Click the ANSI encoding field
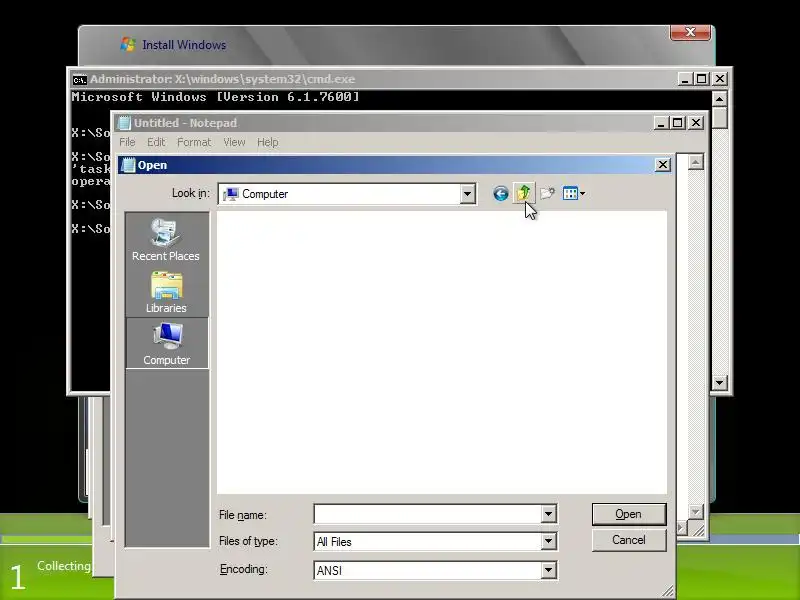The width and height of the screenshot is (800, 600). point(427,570)
